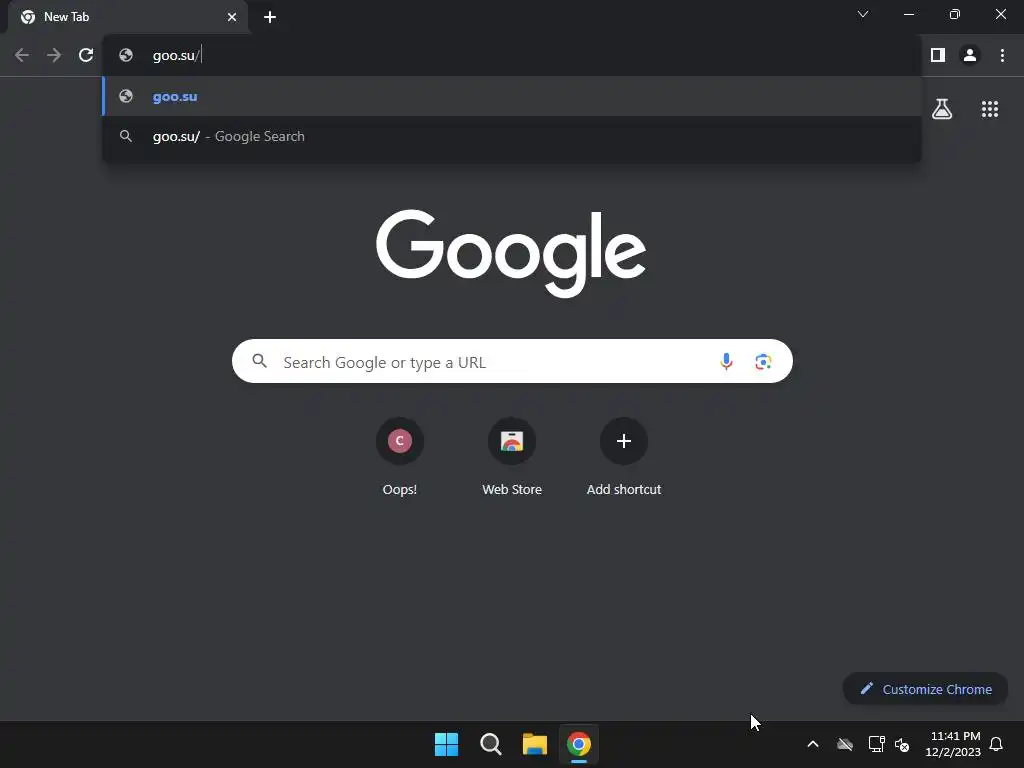Click the OneDrive cloud tray icon
This screenshot has width=1024, height=768.
coord(845,744)
